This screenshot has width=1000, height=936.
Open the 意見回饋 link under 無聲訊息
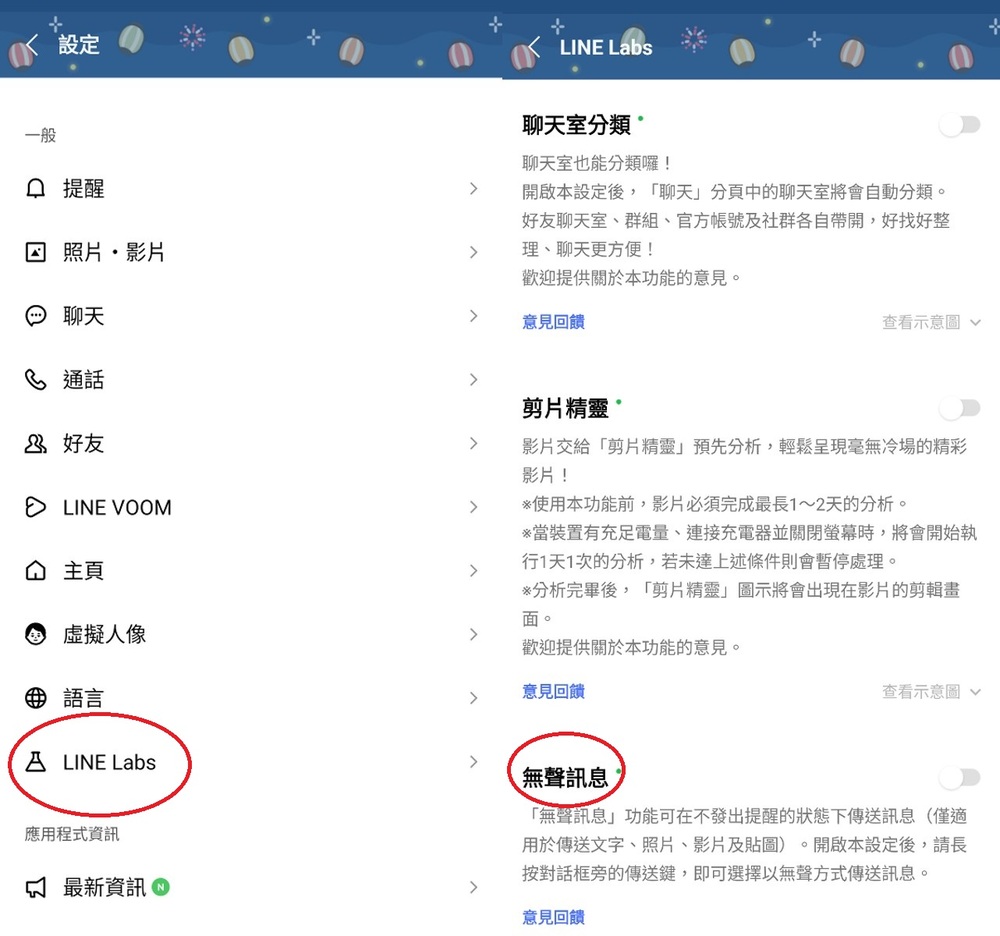click(x=552, y=917)
